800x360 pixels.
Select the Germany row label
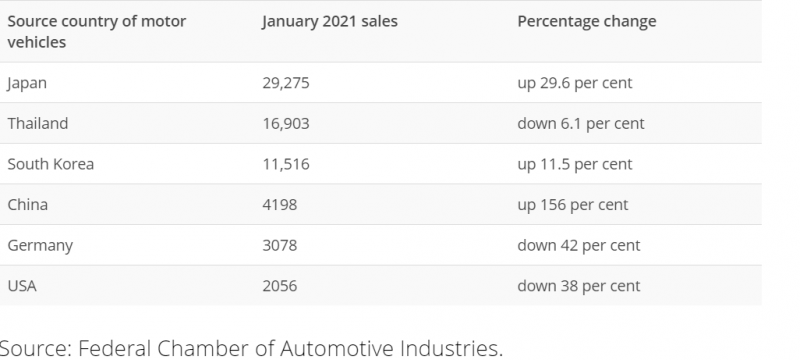[40, 246]
